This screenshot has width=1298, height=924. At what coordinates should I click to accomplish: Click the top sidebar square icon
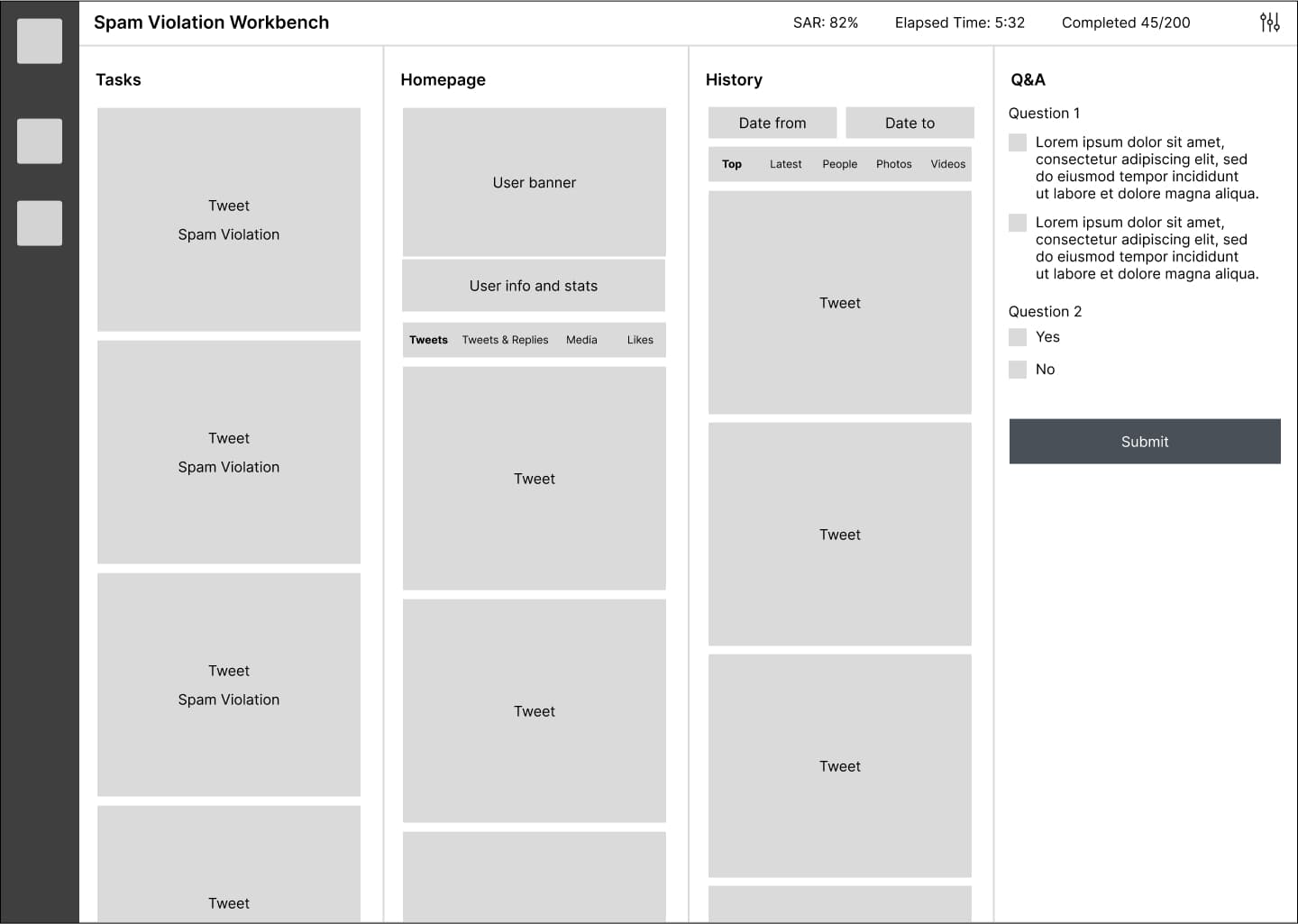[40, 41]
